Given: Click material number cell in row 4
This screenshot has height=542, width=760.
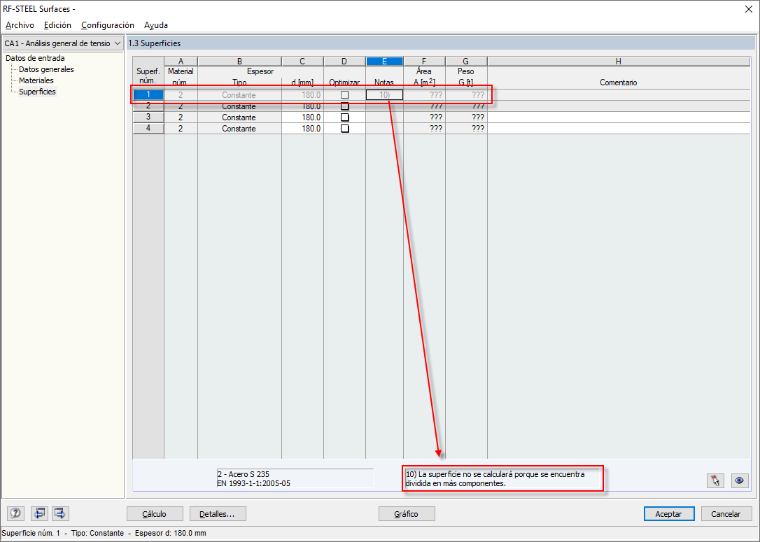Looking at the screenshot, I should [181, 128].
